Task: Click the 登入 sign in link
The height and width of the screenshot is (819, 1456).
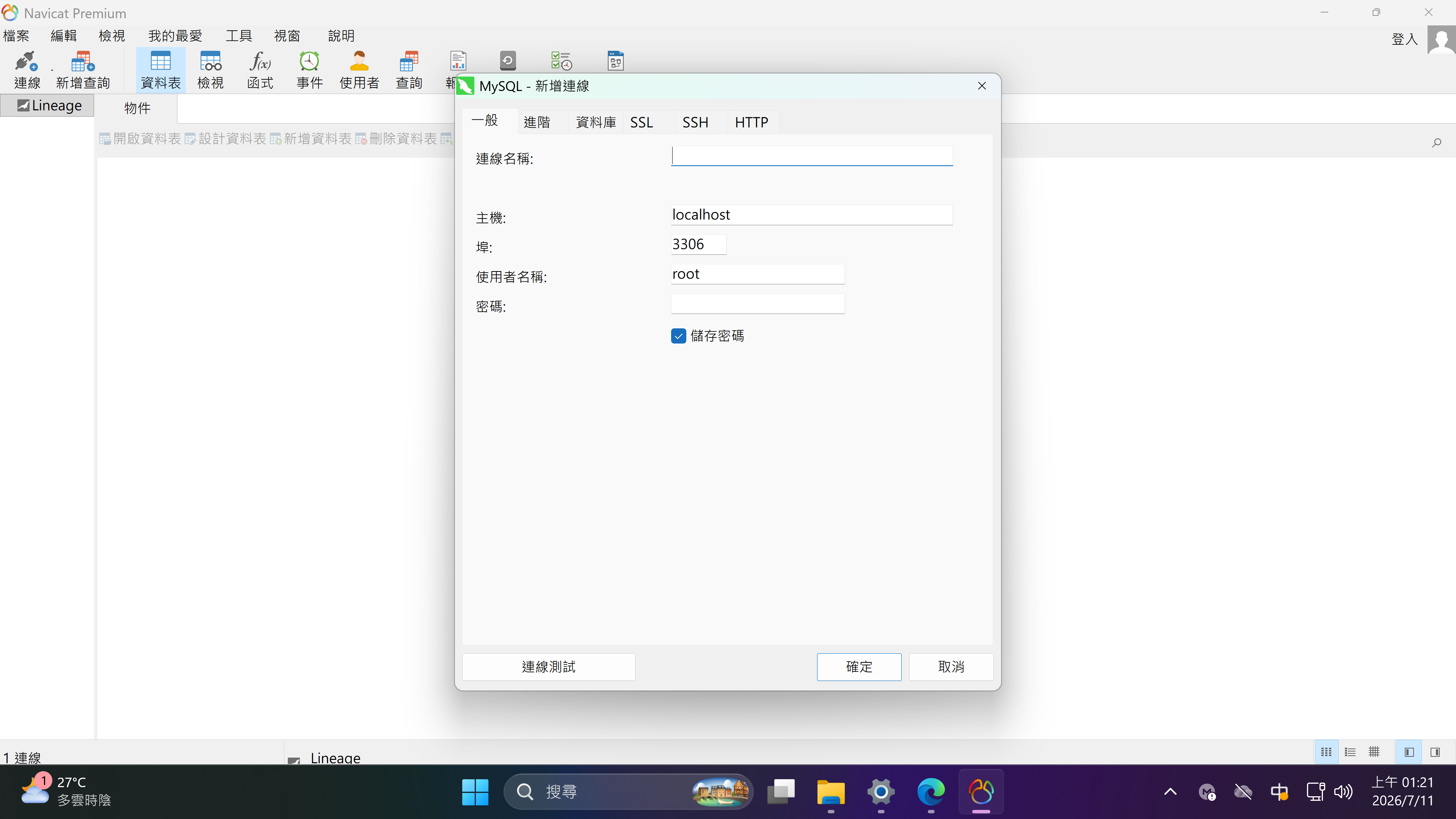Action: [1404, 39]
